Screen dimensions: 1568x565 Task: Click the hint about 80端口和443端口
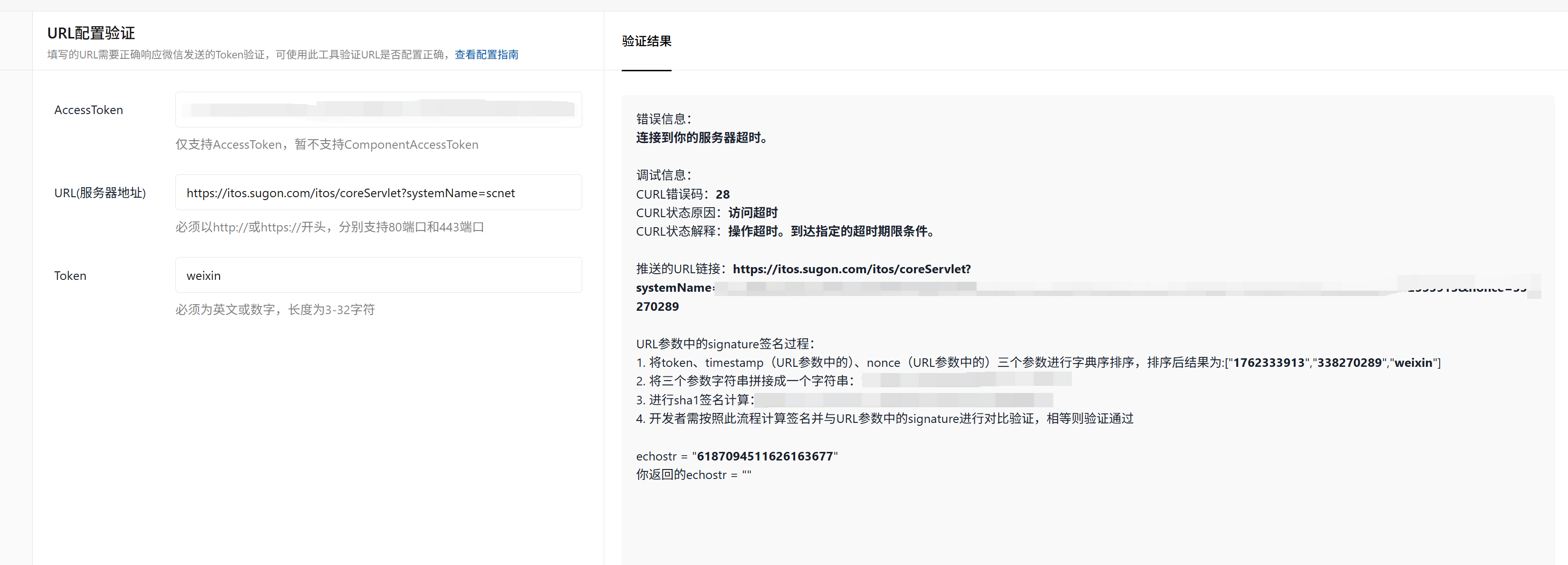329,227
